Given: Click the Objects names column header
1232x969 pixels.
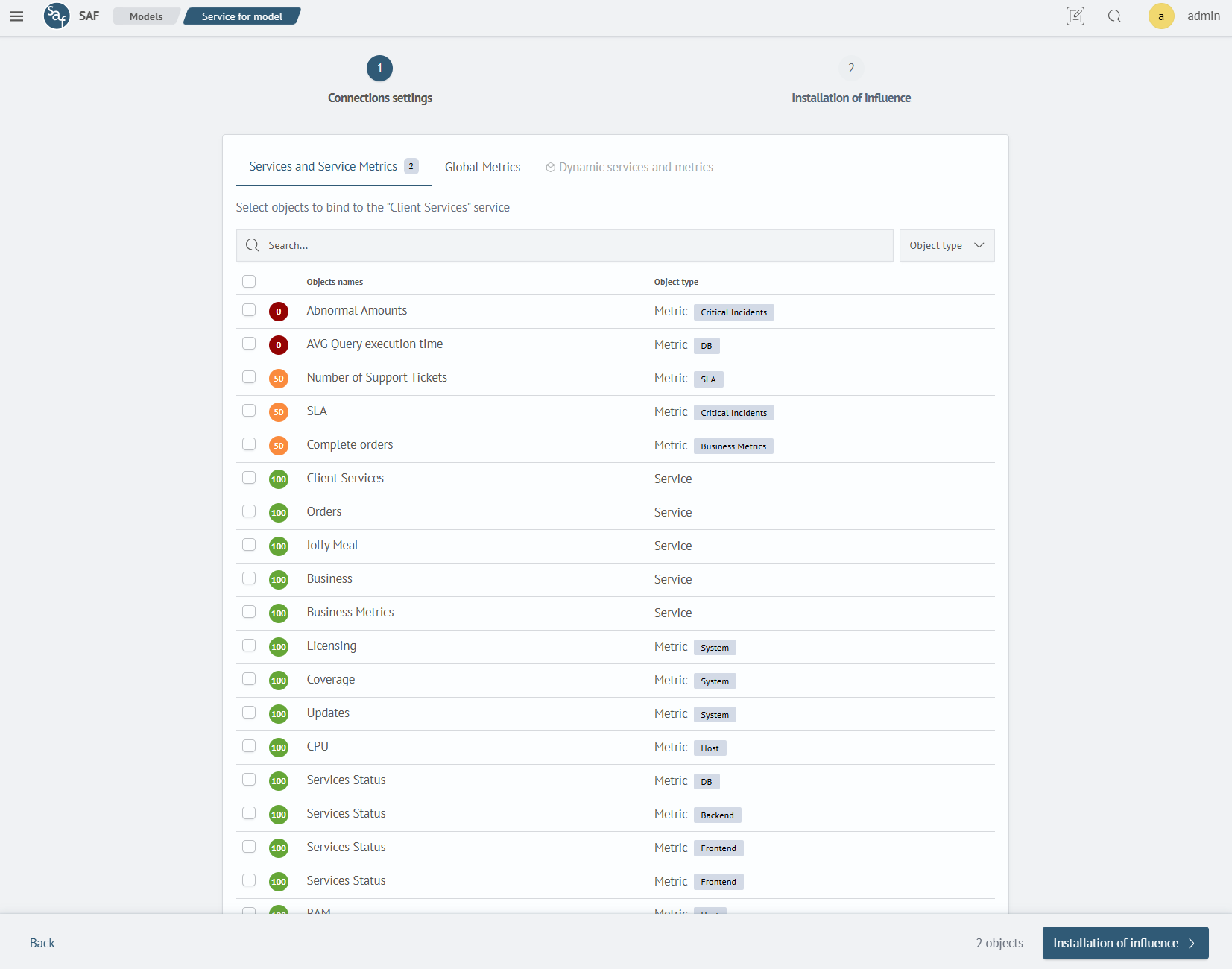Looking at the screenshot, I should 335,282.
